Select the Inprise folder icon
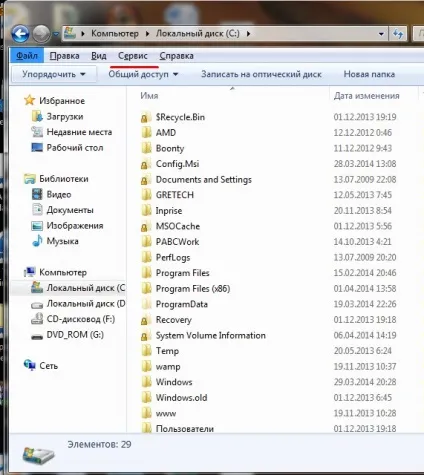424x475 pixels. click(146, 211)
